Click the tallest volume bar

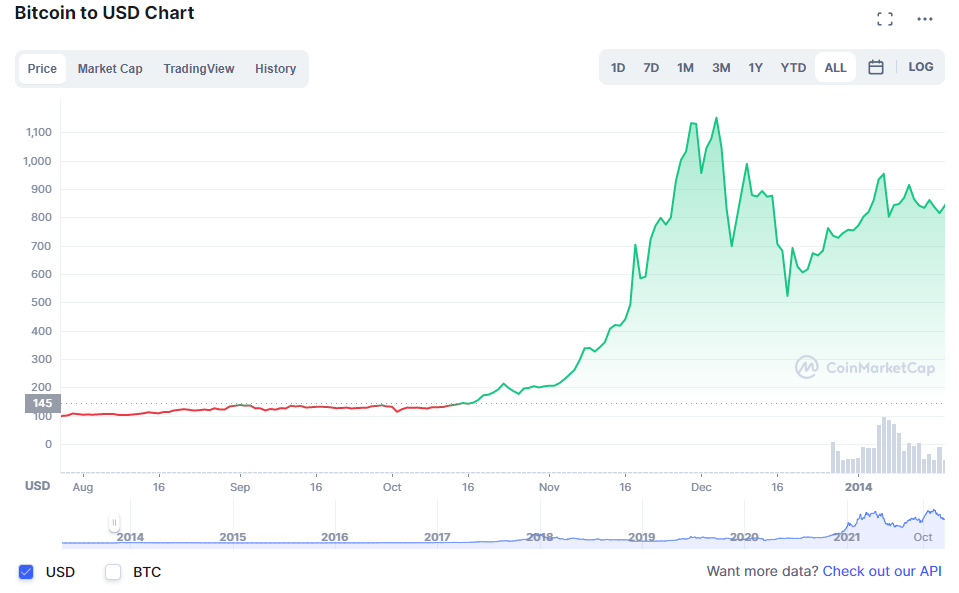coord(884,445)
